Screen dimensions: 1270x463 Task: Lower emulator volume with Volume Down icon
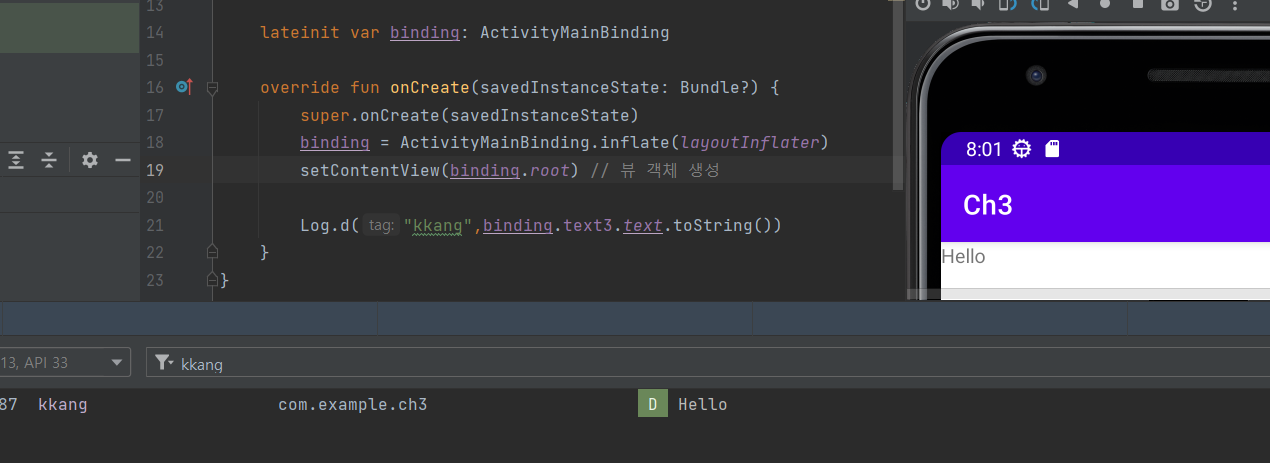pyautogui.click(x=977, y=4)
